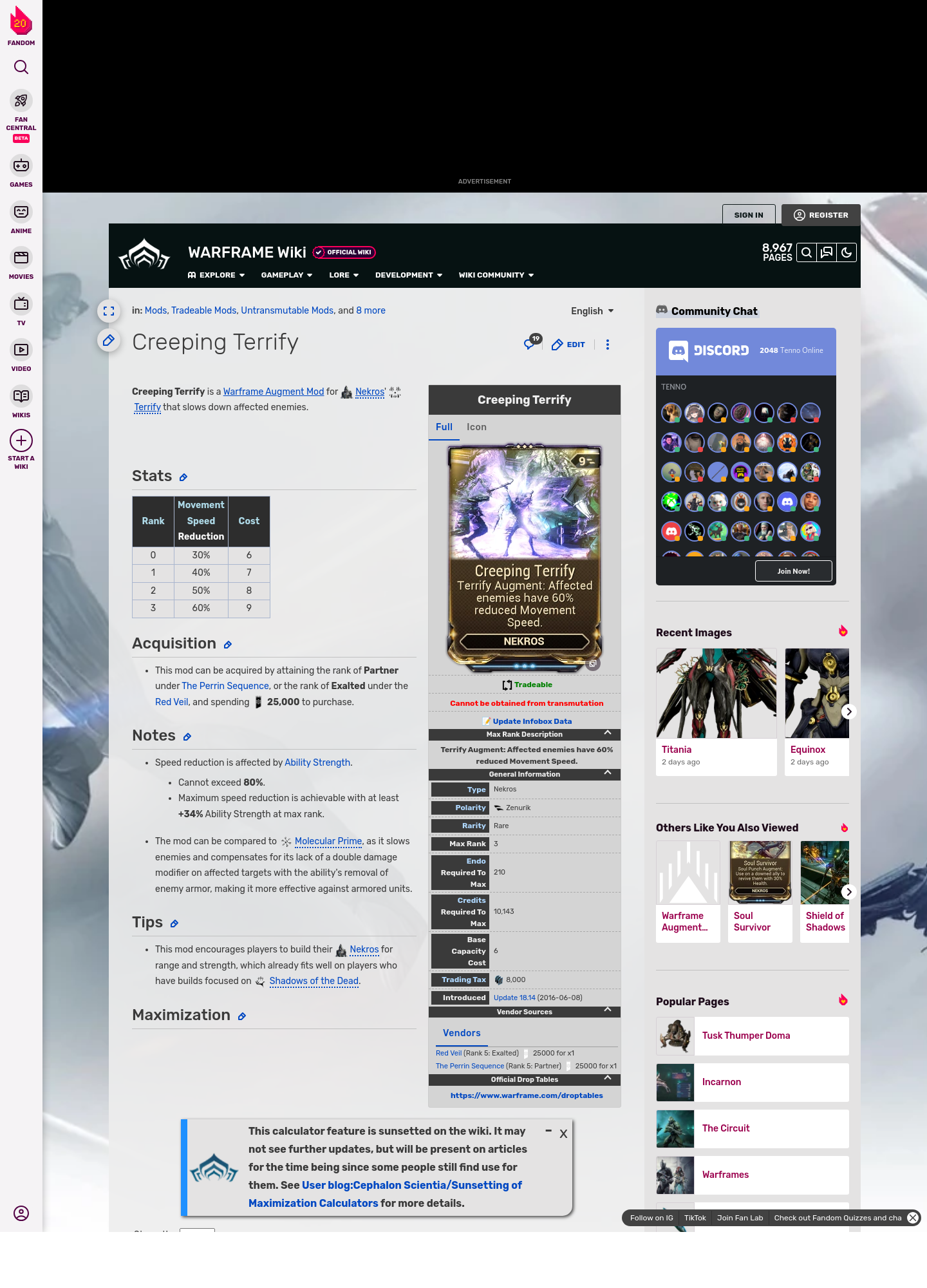Open the comments bubble showing 19
This screenshot has height=1288, width=927.
[532, 343]
